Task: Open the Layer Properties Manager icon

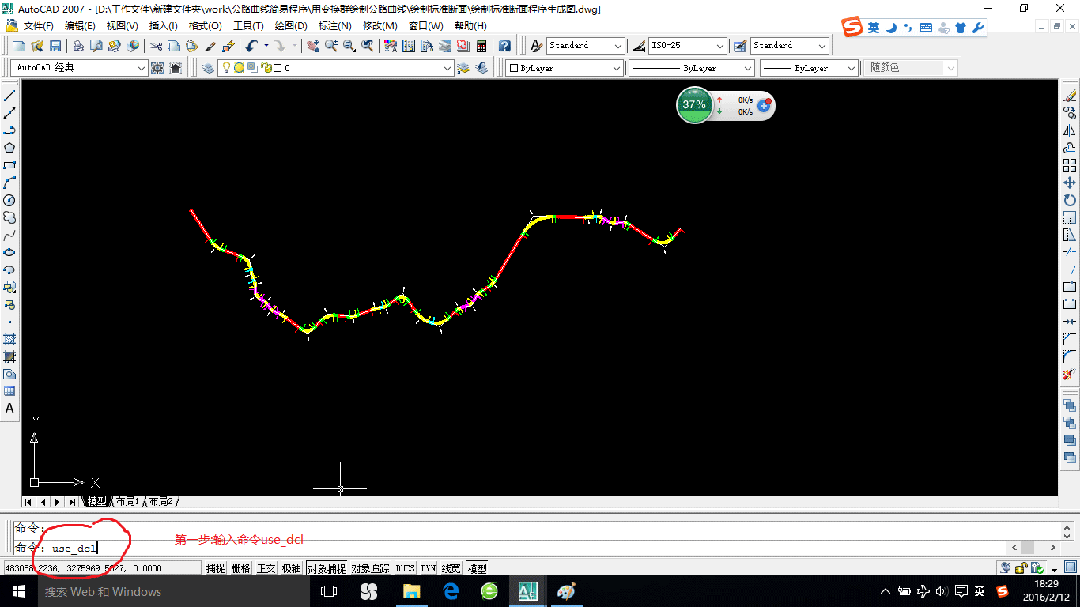Action: [208, 68]
